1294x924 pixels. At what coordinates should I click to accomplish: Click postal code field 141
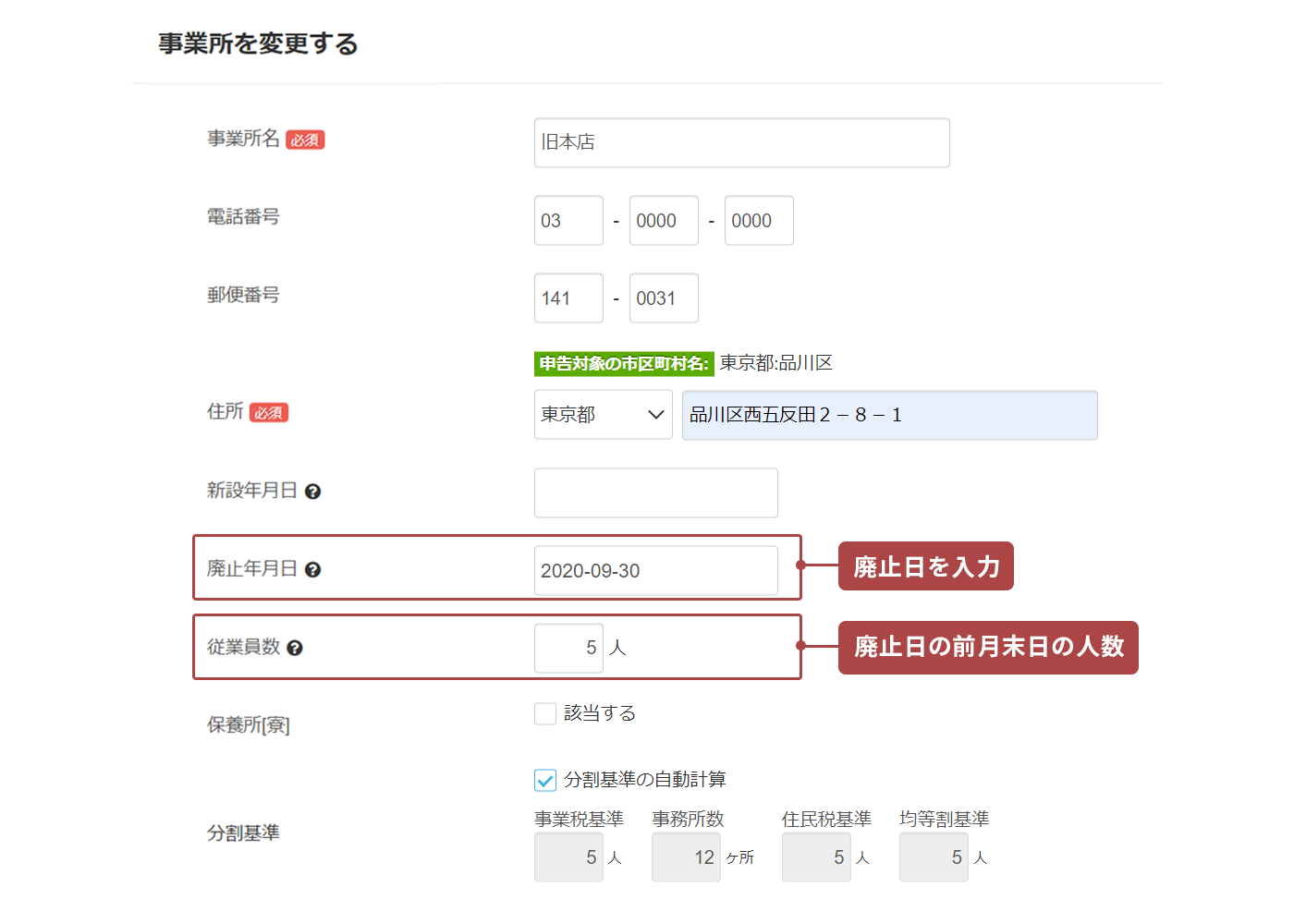pos(568,298)
